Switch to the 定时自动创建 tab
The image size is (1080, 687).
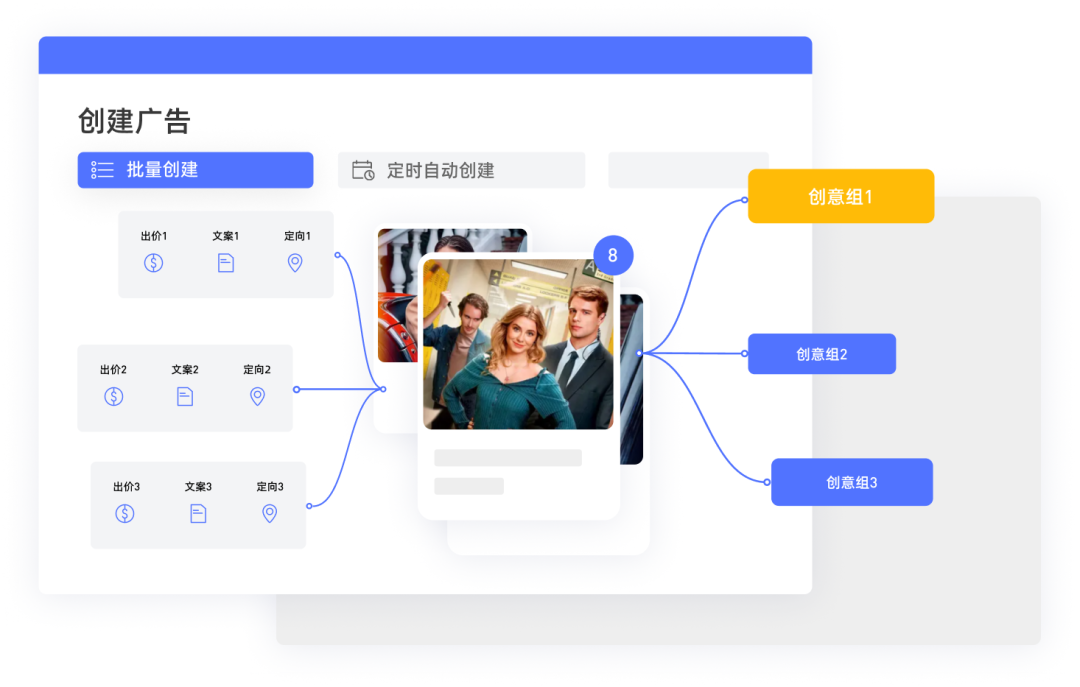(461, 170)
